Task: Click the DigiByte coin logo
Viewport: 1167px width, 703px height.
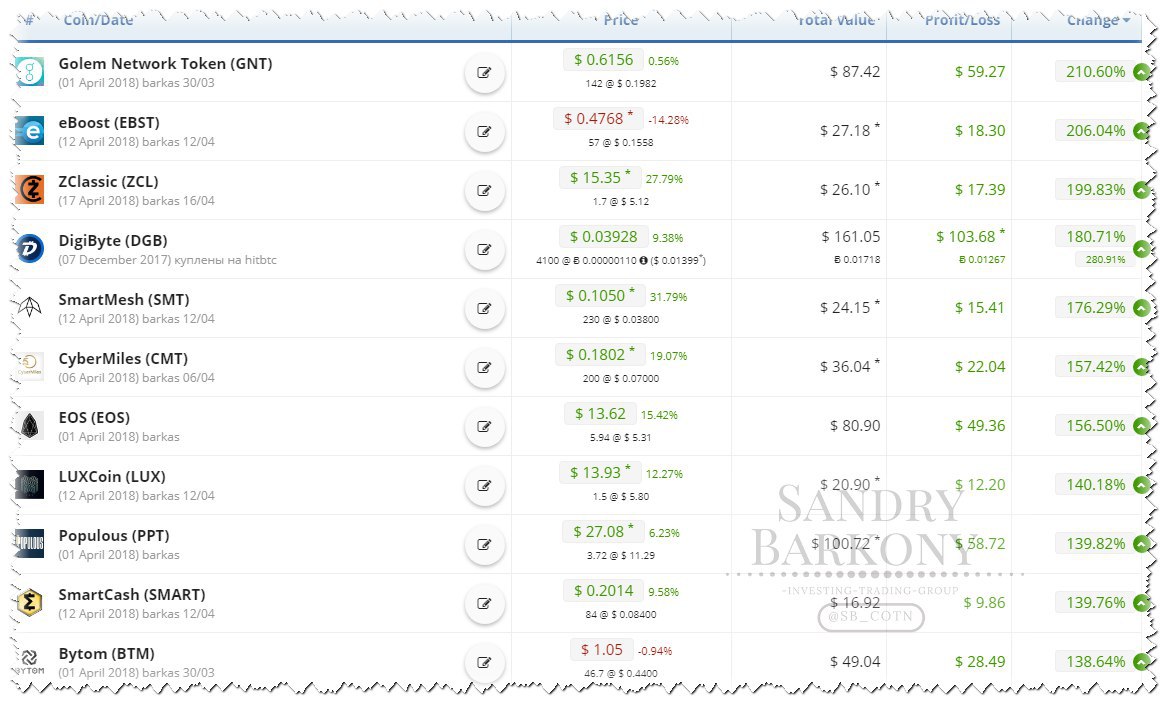Action: click(x=30, y=249)
